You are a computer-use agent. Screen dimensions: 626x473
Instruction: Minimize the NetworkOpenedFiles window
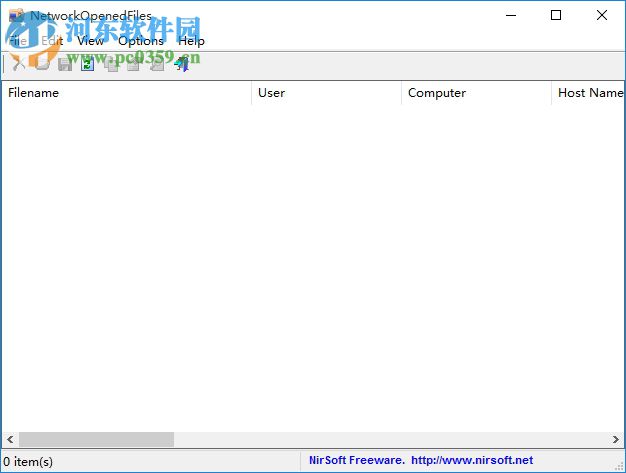pyautogui.click(x=511, y=15)
